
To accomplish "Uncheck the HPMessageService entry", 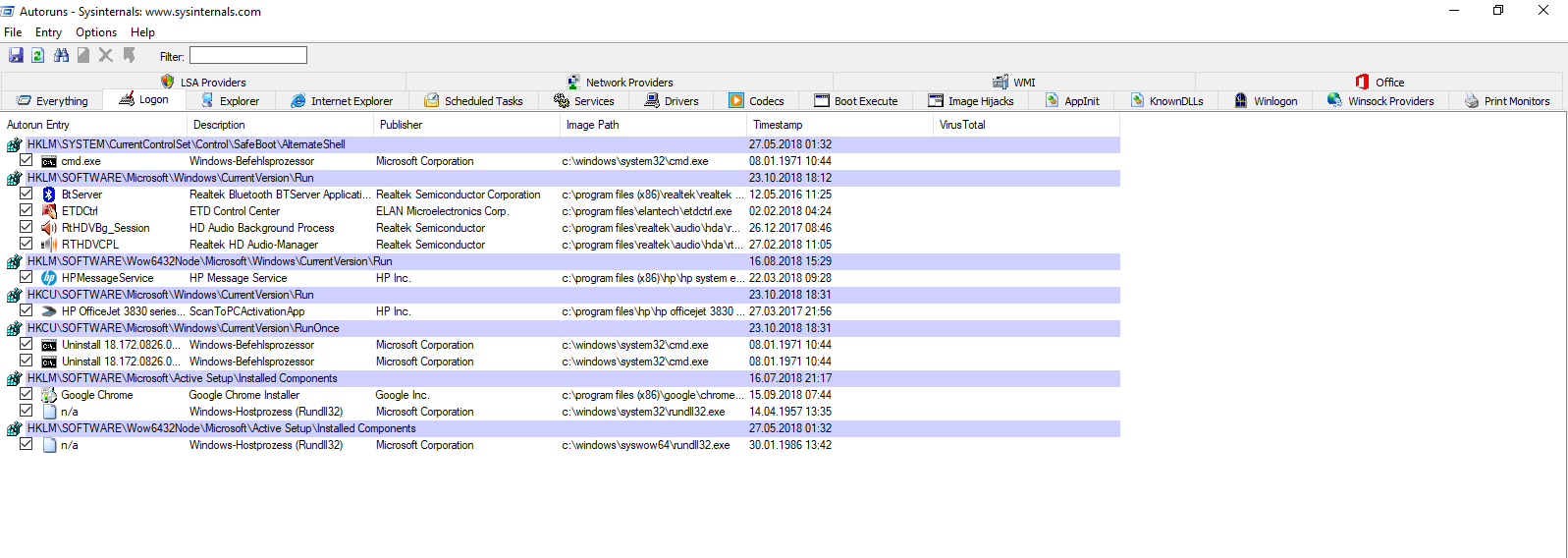I will (x=27, y=277).
